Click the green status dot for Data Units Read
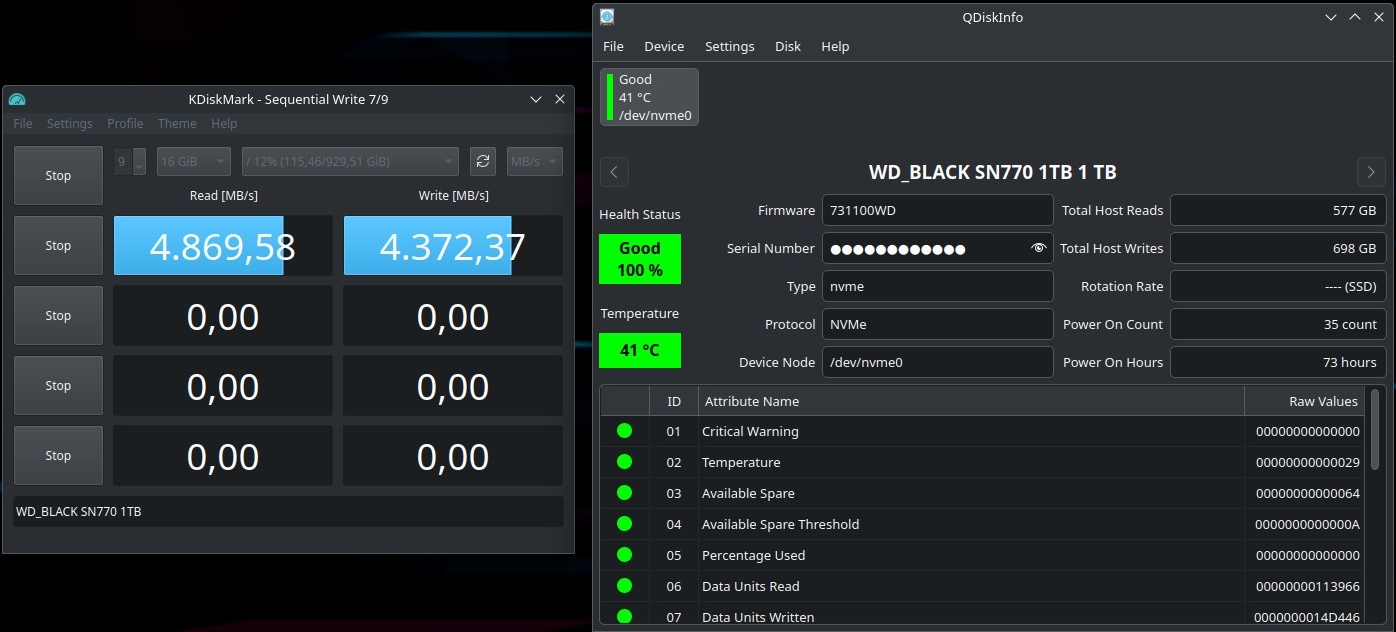Viewport: 1396px width, 632px height. coord(624,586)
